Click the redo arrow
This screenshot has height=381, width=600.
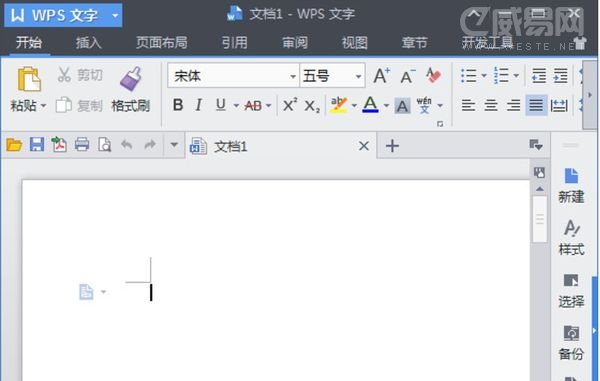click(150, 145)
